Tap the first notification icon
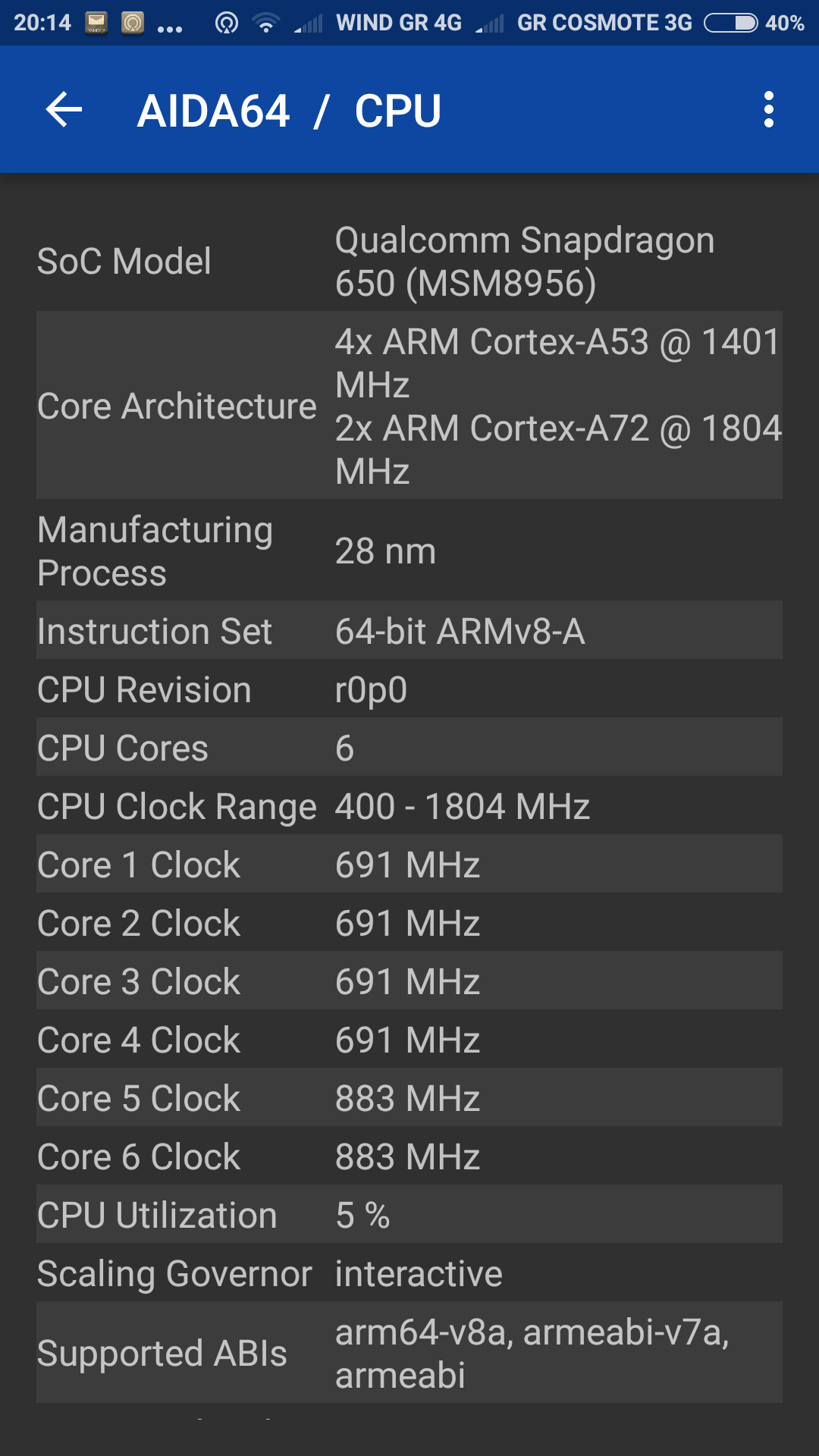 (96, 24)
